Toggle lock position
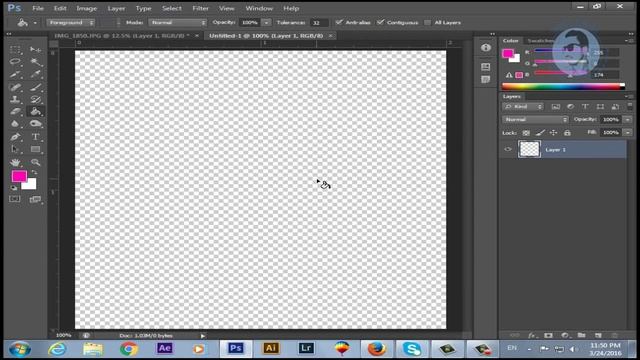640x360 pixels. click(553, 133)
